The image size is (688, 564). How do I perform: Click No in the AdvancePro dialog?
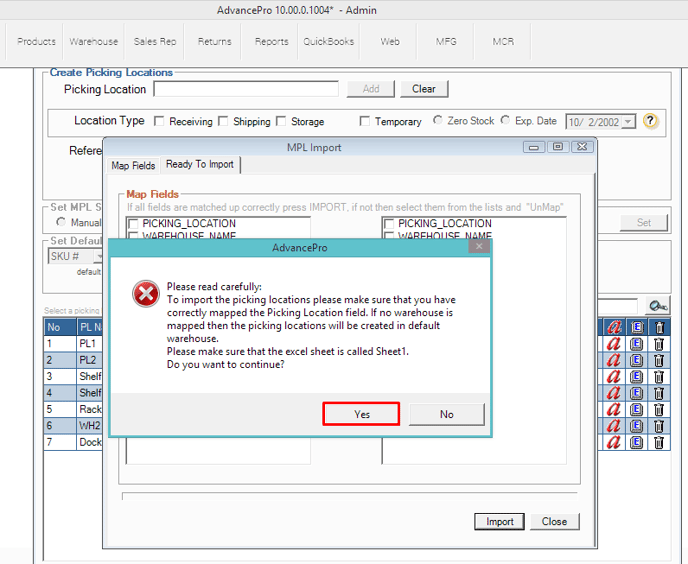tap(446, 414)
